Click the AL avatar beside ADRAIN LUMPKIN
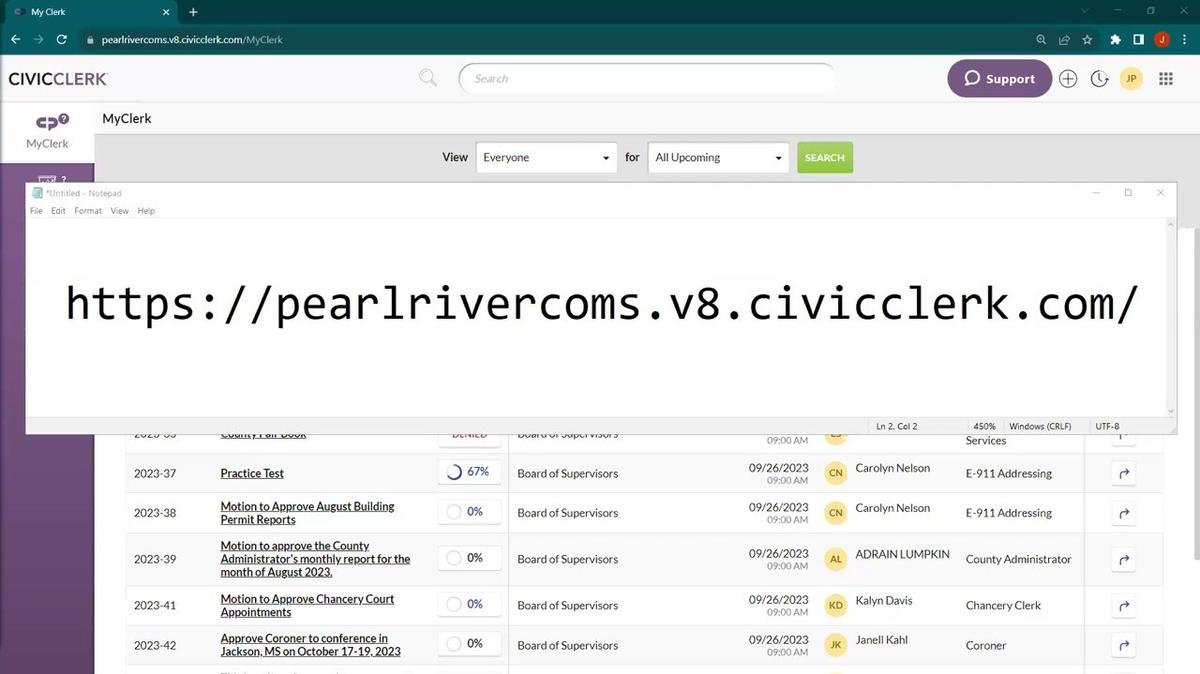This screenshot has height=674, width=1200. pos(836,559)
